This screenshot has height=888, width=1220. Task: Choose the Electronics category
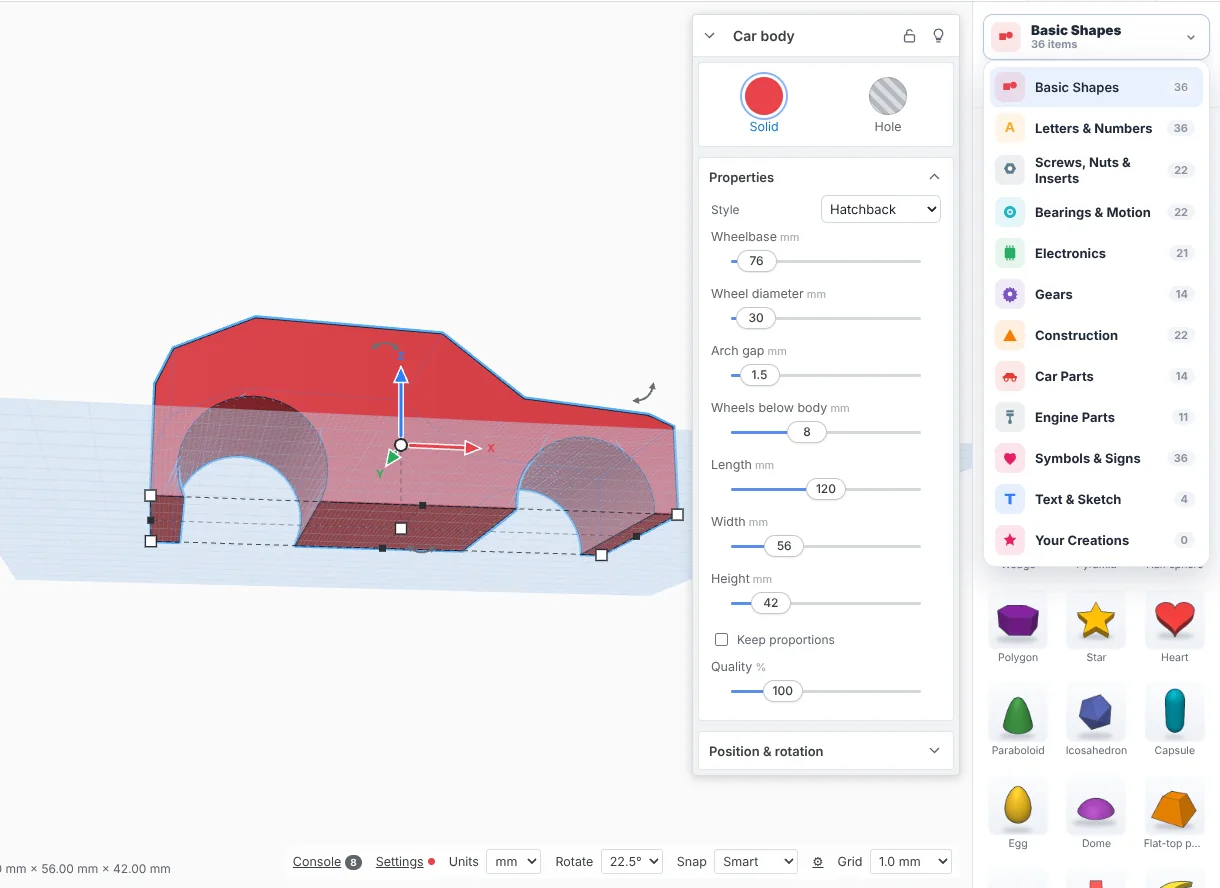[x=1096, y=253]
